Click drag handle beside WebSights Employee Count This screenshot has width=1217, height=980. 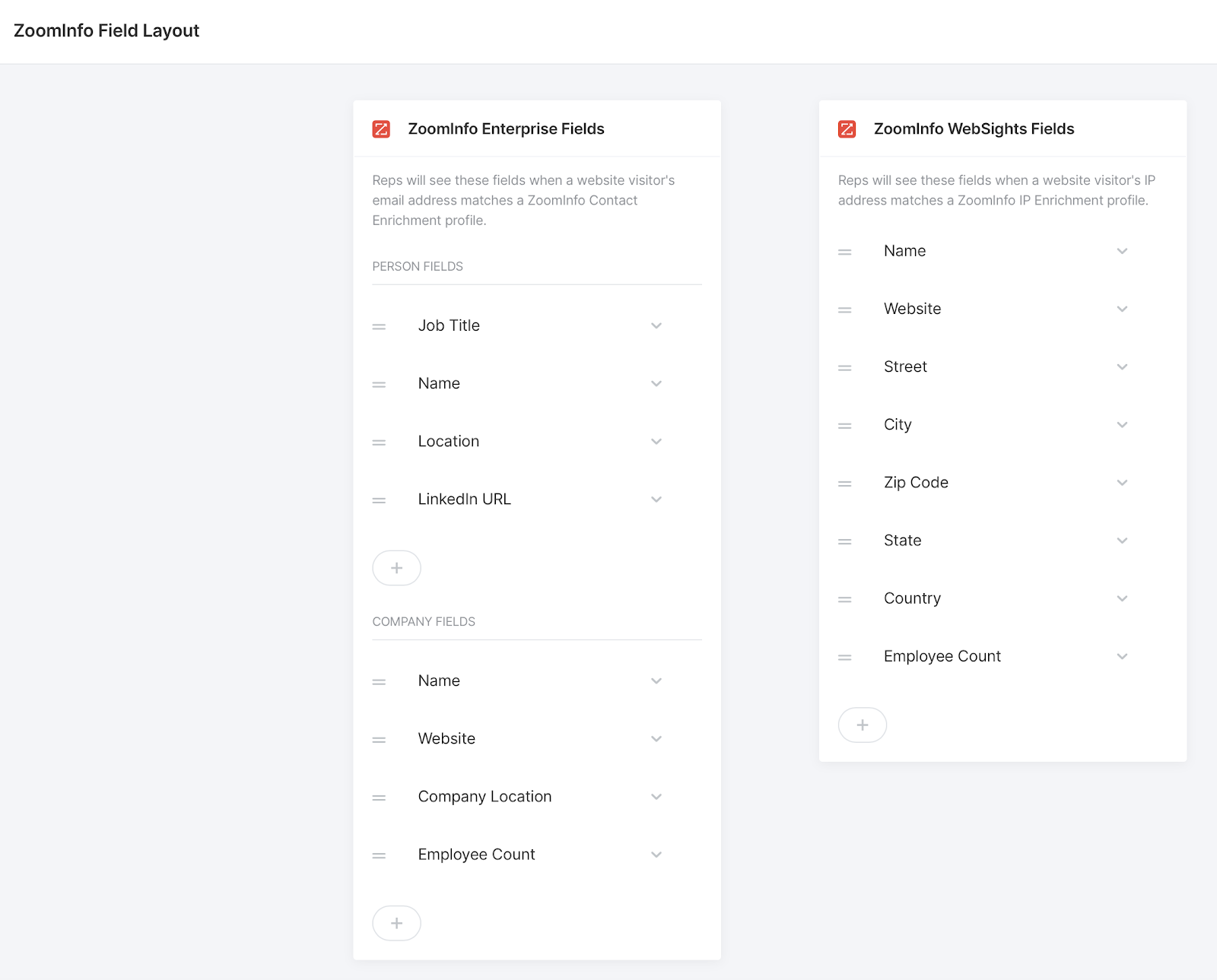tap(844, 657)
